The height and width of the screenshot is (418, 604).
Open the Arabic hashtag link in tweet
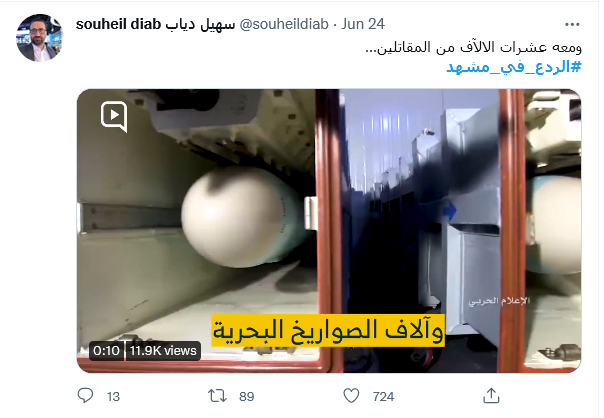513,67
